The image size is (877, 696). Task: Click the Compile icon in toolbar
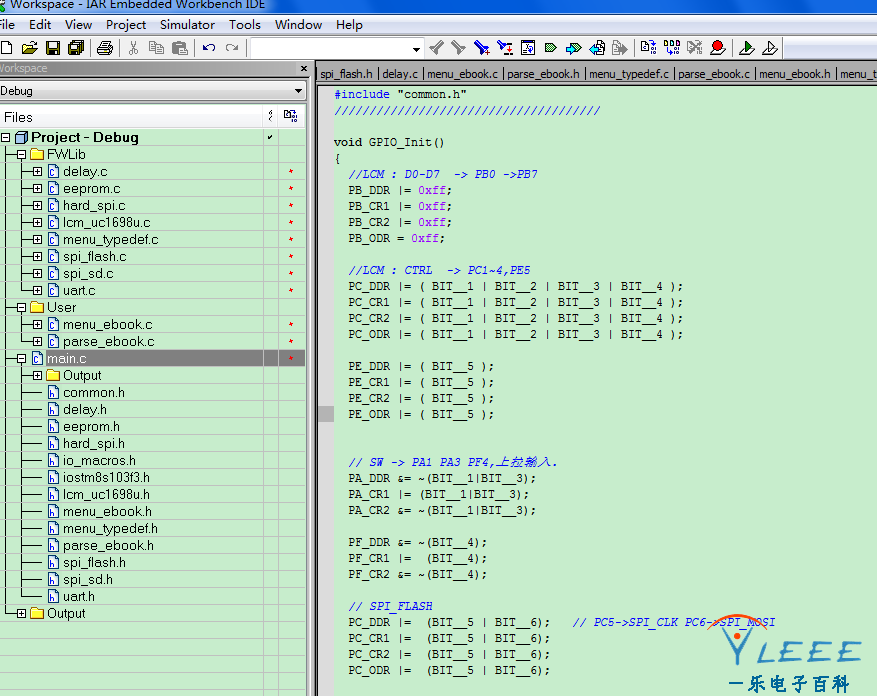(x=647, y=48)
